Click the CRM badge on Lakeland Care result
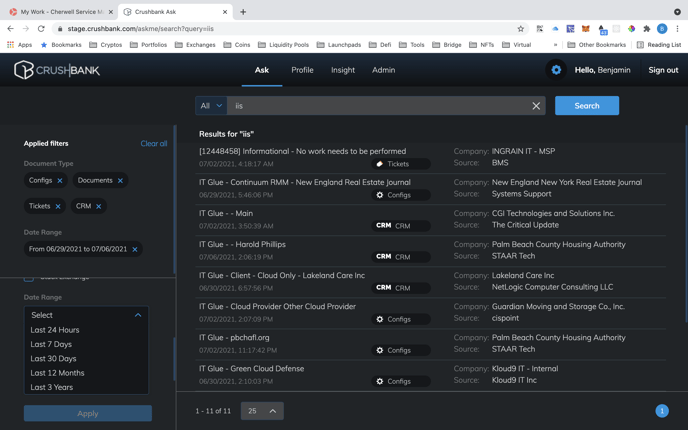The image size is (688, 430). 401,288
